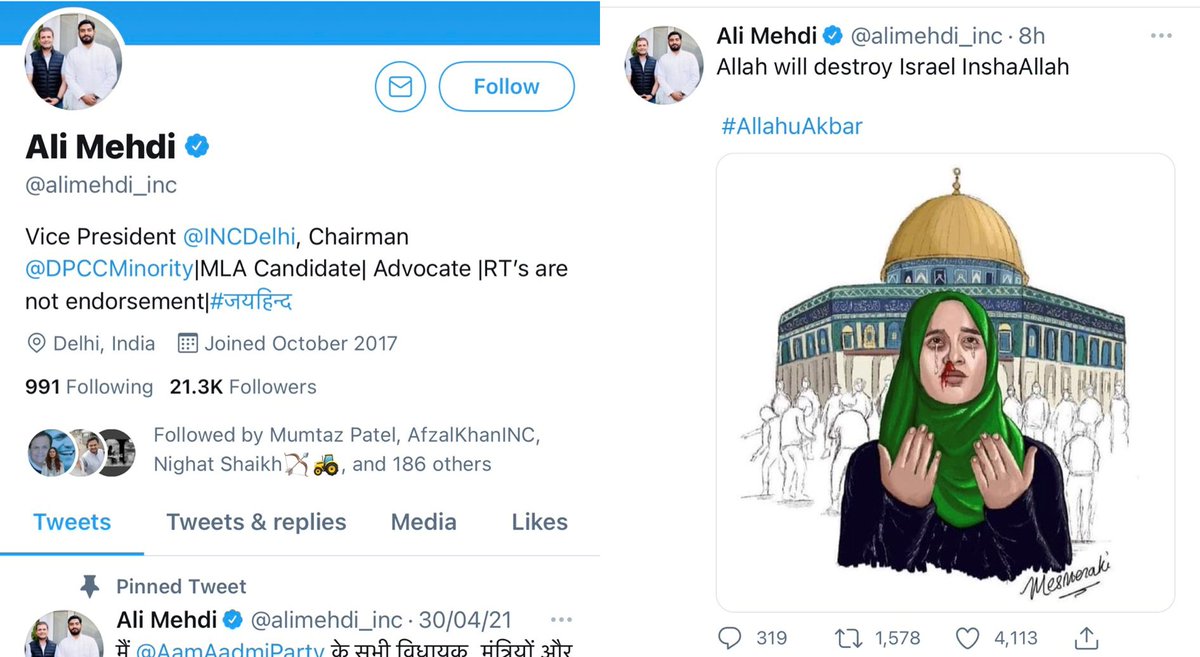The width and height of the screenshot is (1200, 657).
Task: Enlarge the Dome of the Rock artwork image
Action: point(946,383)
